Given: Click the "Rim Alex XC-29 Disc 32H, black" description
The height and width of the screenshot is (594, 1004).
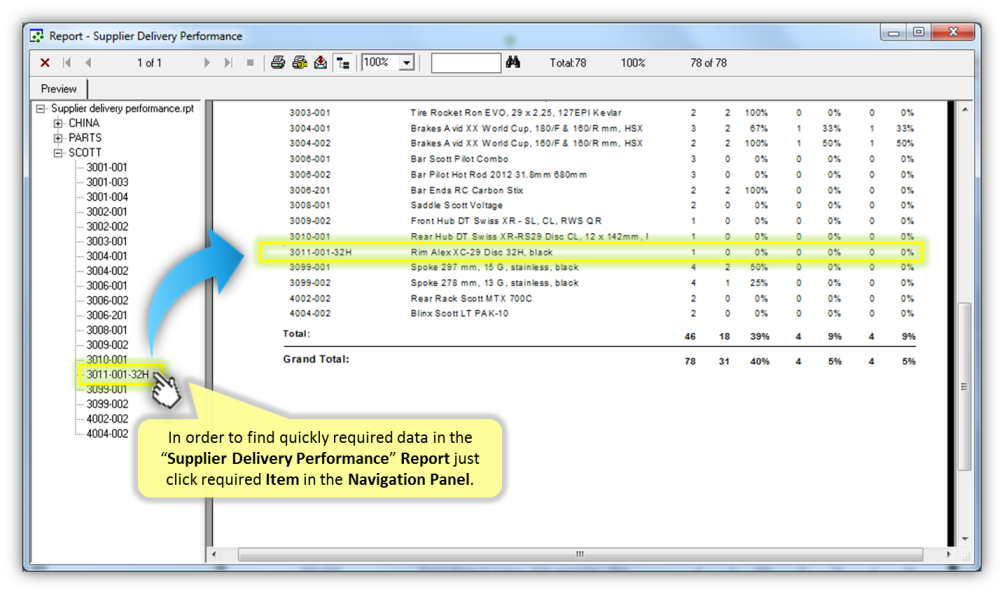Looking at the screenshot, I should [482, 252].
